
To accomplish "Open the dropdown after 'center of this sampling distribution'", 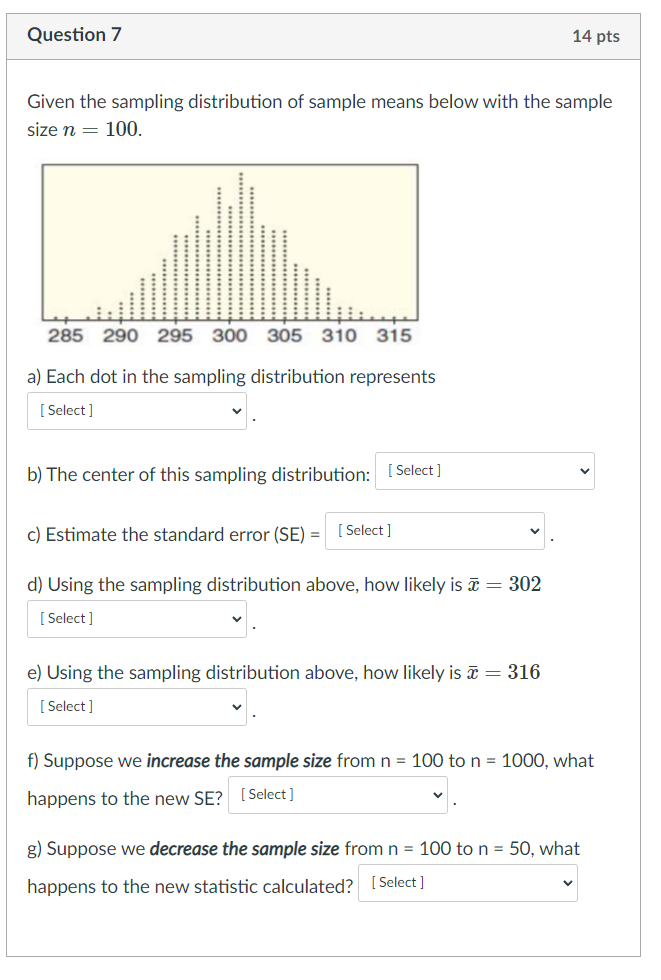I will pyautogui.click(x=485, y=470).
